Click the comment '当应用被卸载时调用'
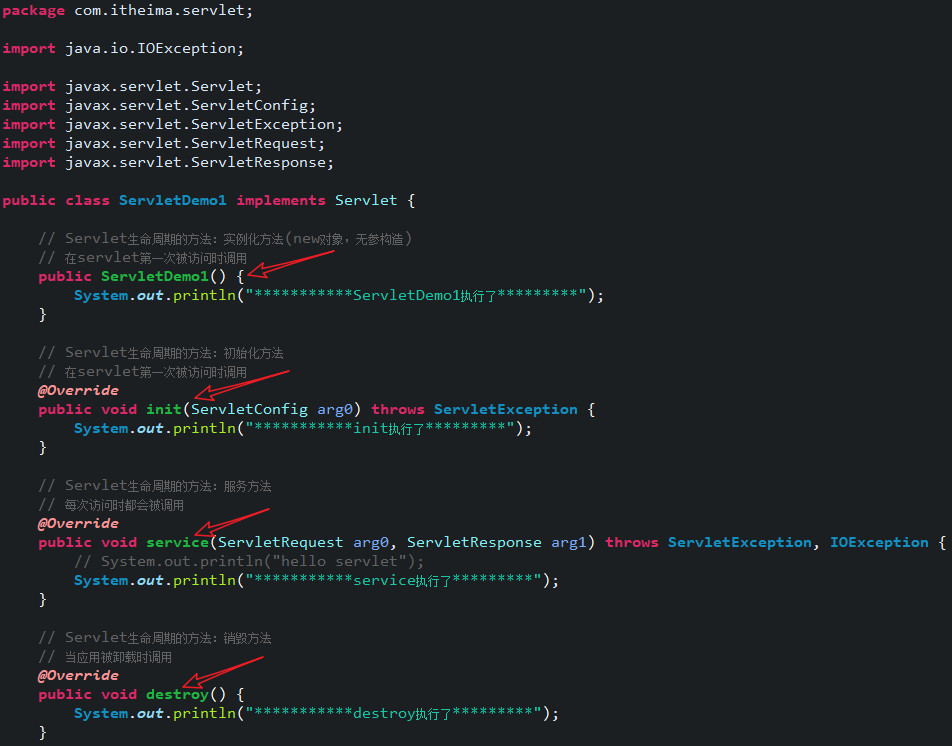The height and width of the screenshot is (746, 952). (x=105, y=657)
